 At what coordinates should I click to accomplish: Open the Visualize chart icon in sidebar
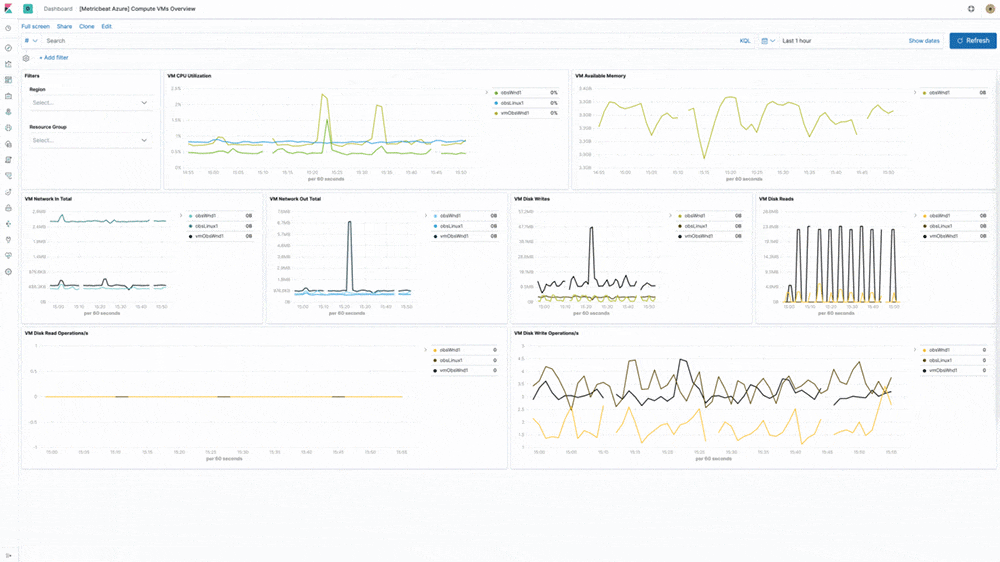pos(8,64)
